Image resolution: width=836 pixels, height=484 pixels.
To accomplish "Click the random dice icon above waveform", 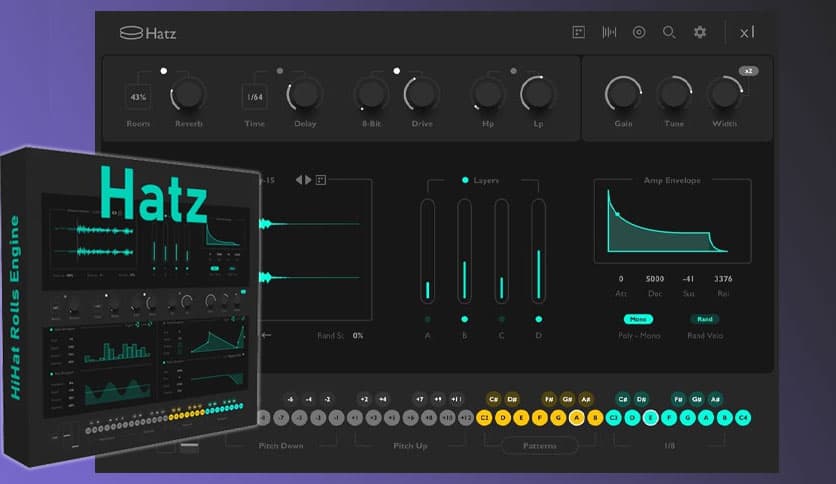I will tap(321, 180).
